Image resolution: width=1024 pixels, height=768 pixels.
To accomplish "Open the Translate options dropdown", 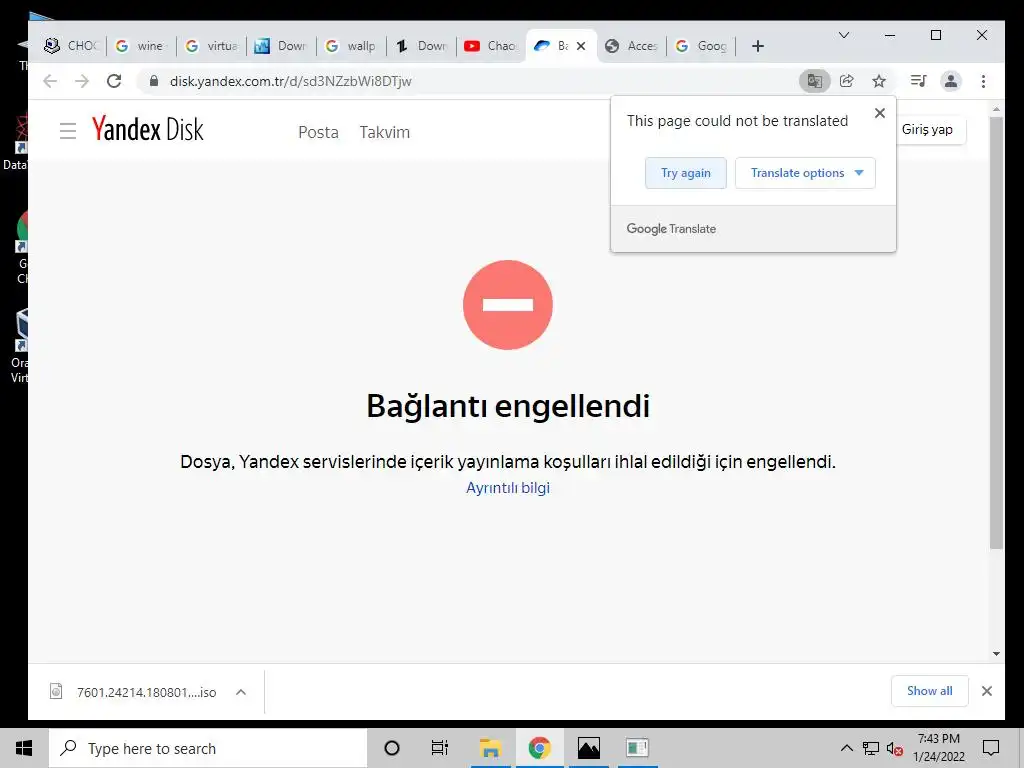I will point(805,173).
